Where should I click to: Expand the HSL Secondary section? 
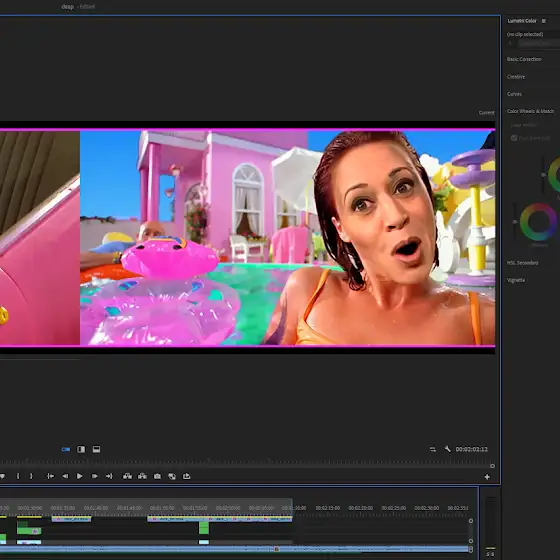tap(522, 263)
